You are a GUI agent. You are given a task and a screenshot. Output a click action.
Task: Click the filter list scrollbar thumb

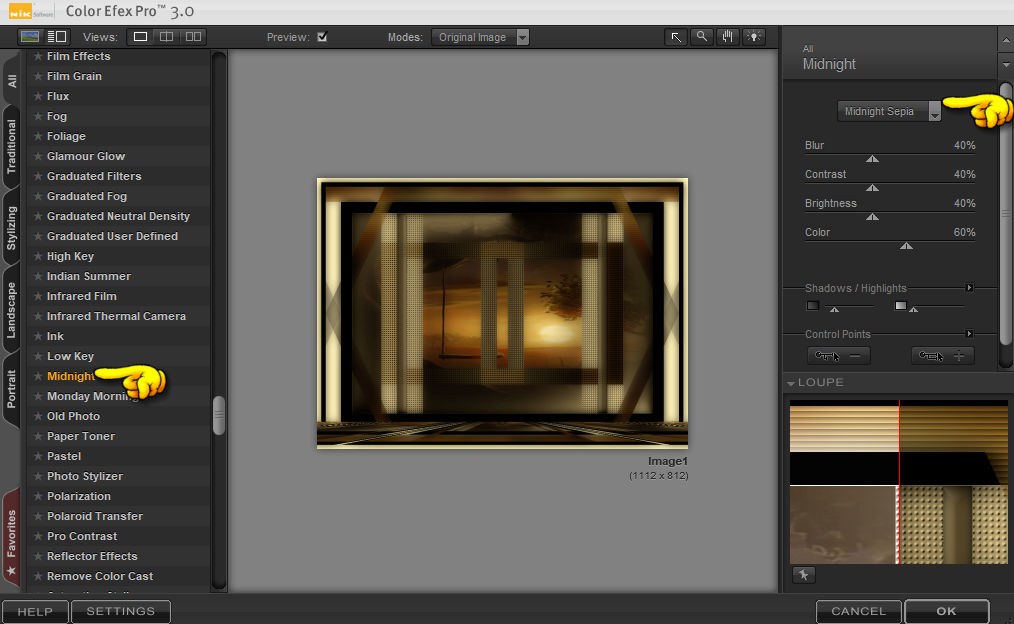[219, 415]
